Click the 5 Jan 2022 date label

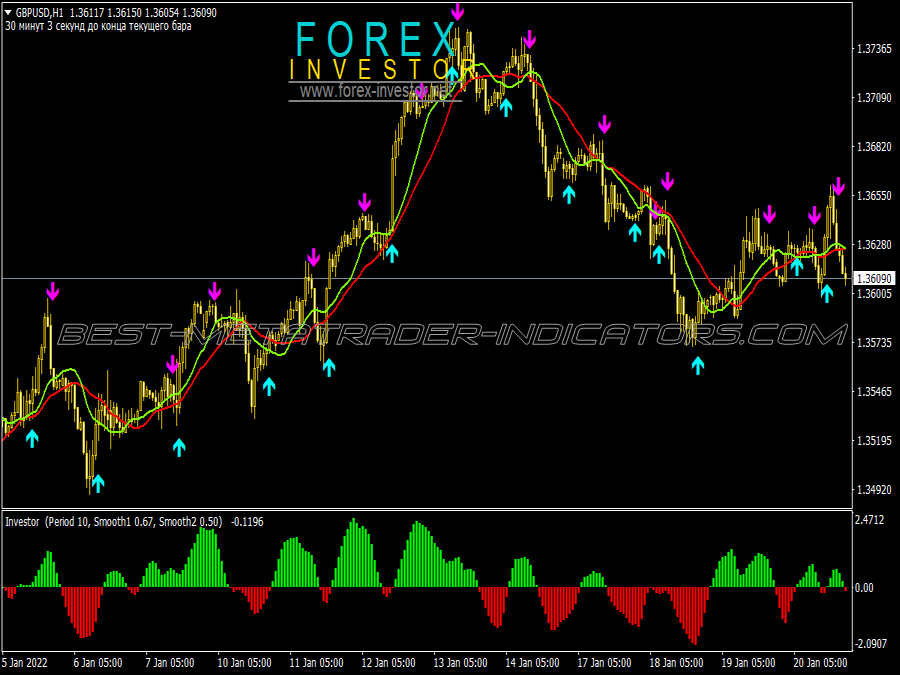[x=27, y=662]
